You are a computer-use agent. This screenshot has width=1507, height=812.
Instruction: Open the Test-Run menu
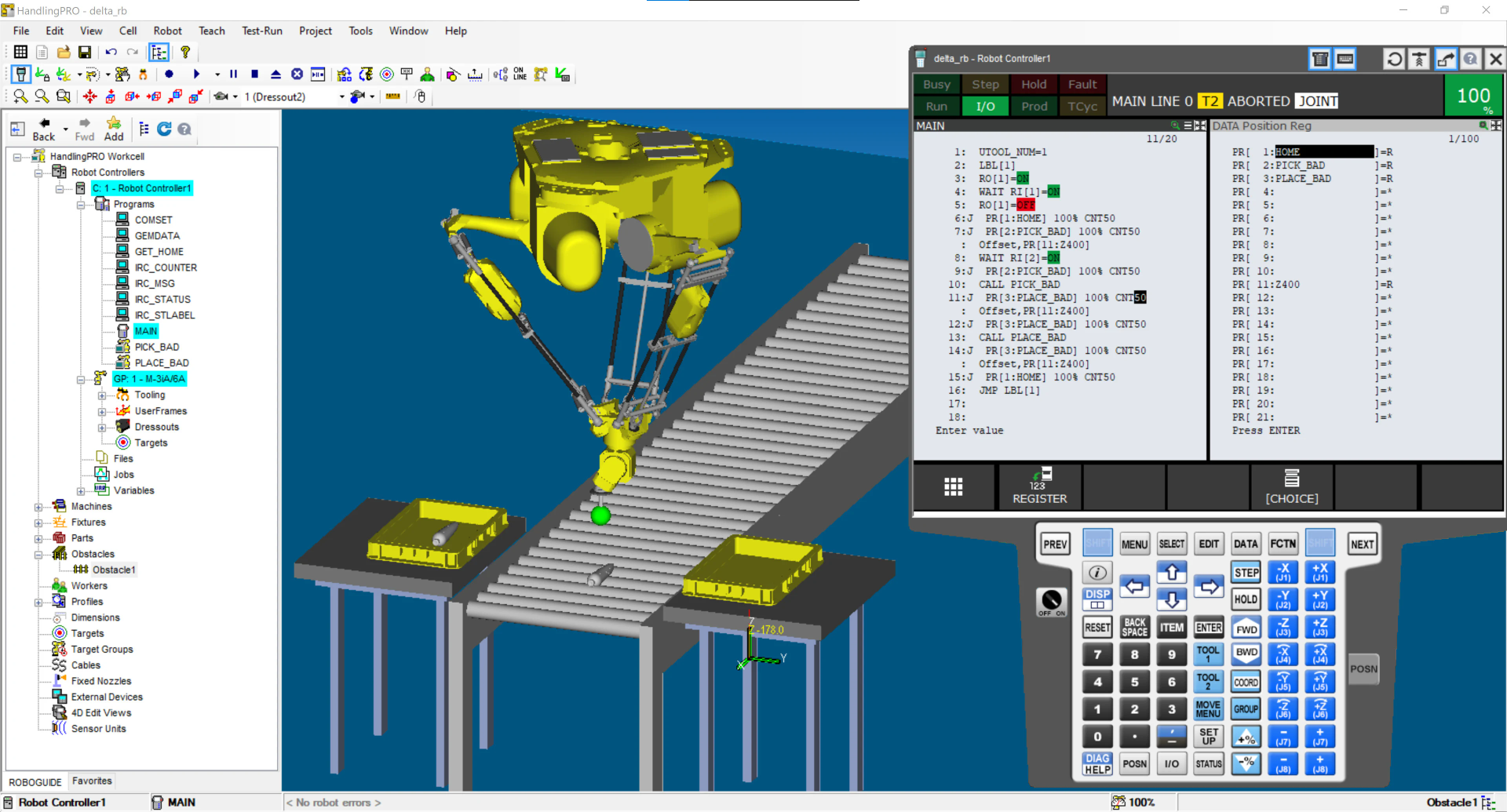coord(261,31)
